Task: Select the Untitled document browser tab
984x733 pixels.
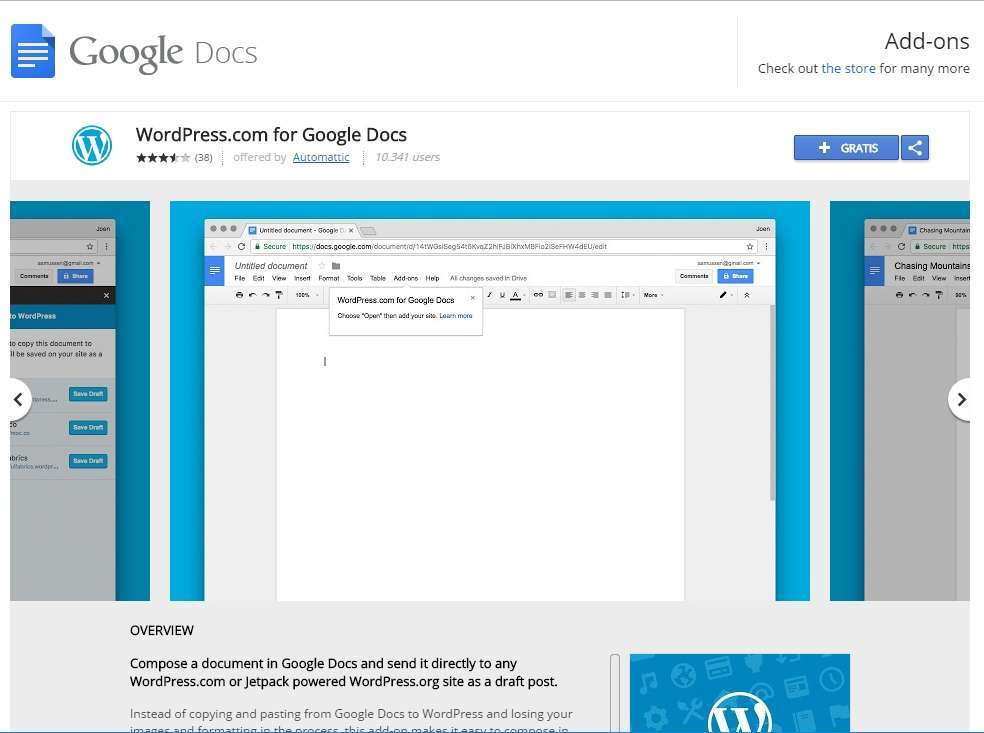Action: click(301, 230)
